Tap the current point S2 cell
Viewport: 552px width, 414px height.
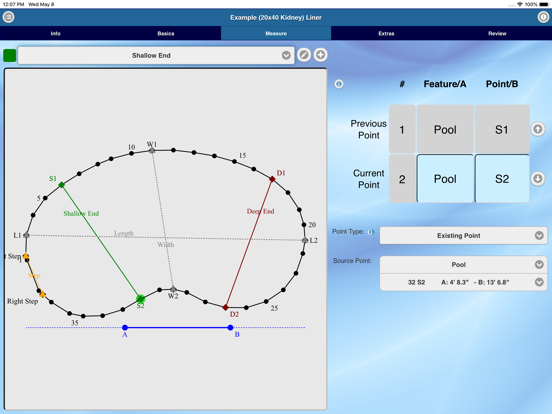point(502,178)
